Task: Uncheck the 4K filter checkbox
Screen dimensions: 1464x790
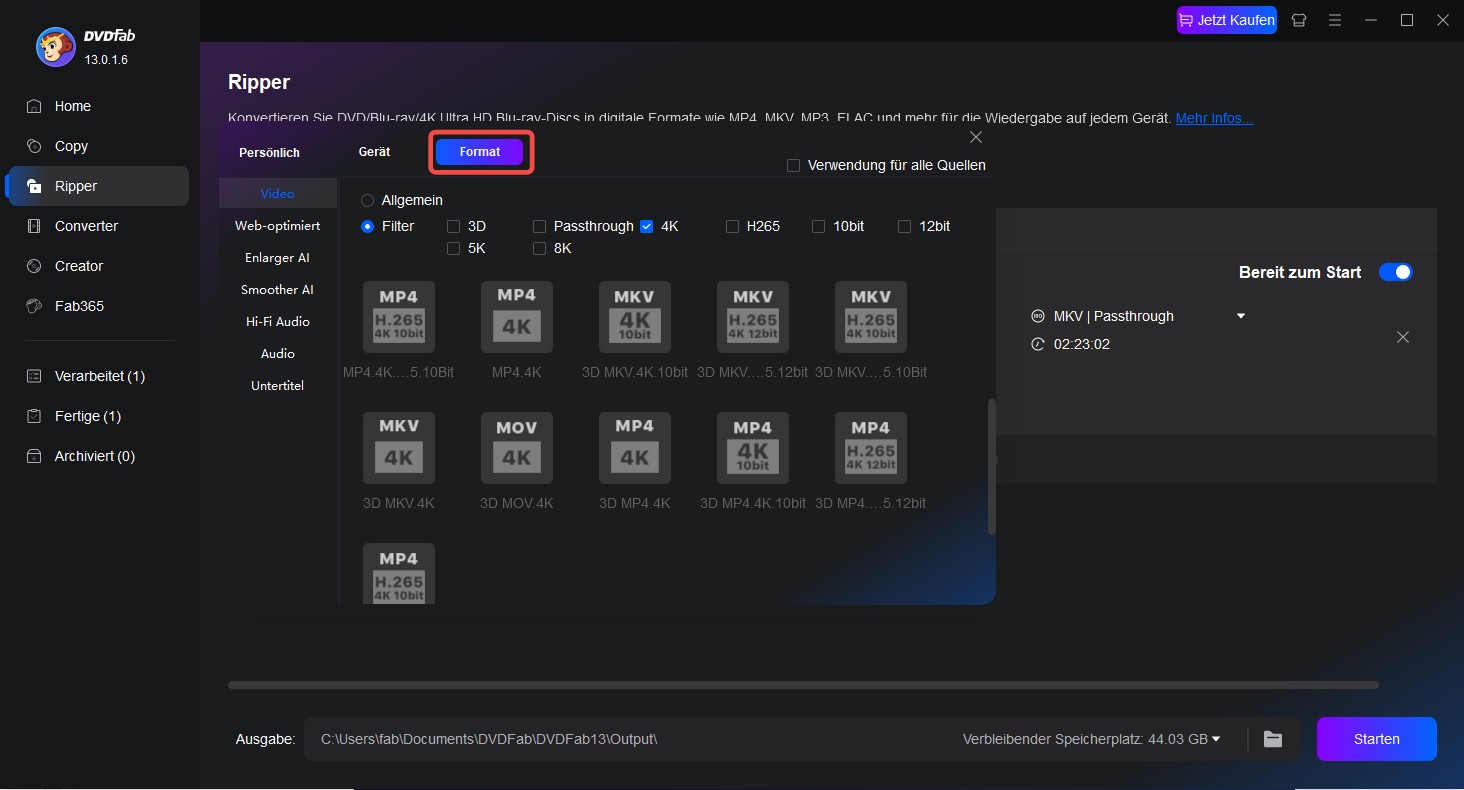Action: point(647,226)
